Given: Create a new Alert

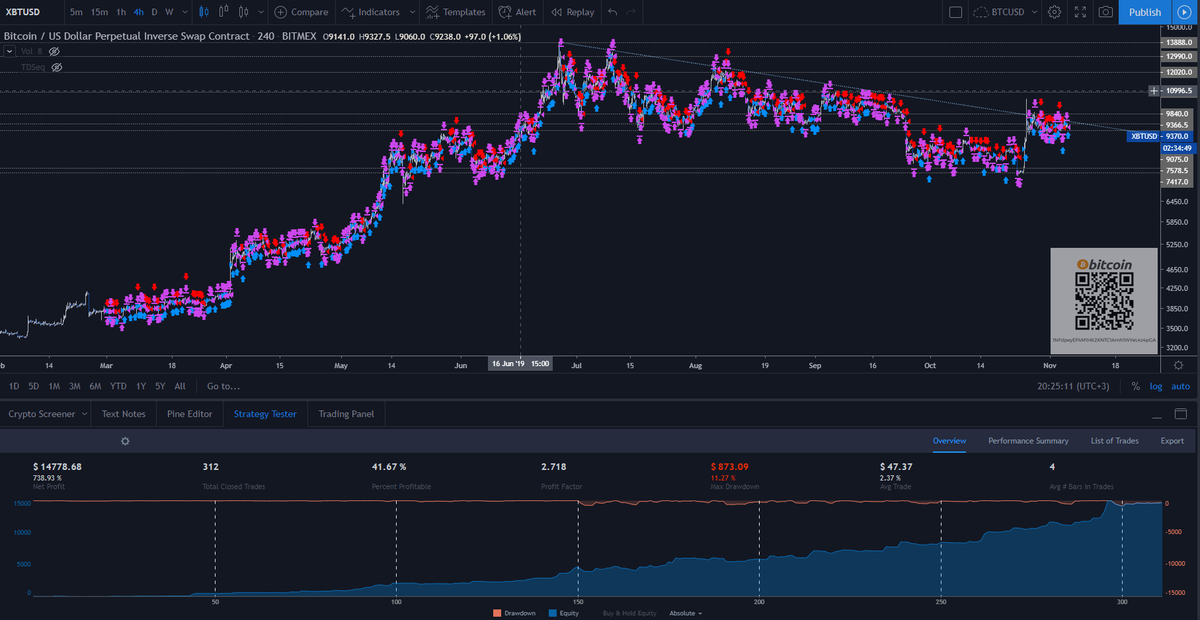Looking at the screenshot, I should [516, 12].
